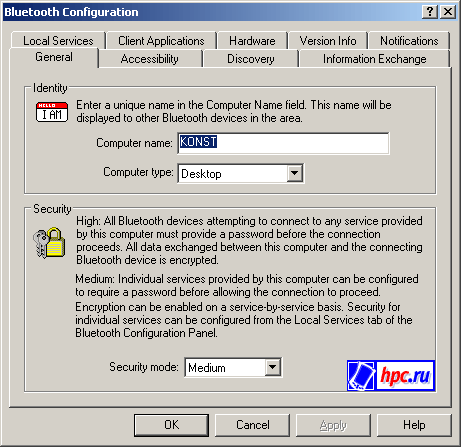Click the Computer name field with KONST
Screen dimensions: 461x447
click(283, 143)
